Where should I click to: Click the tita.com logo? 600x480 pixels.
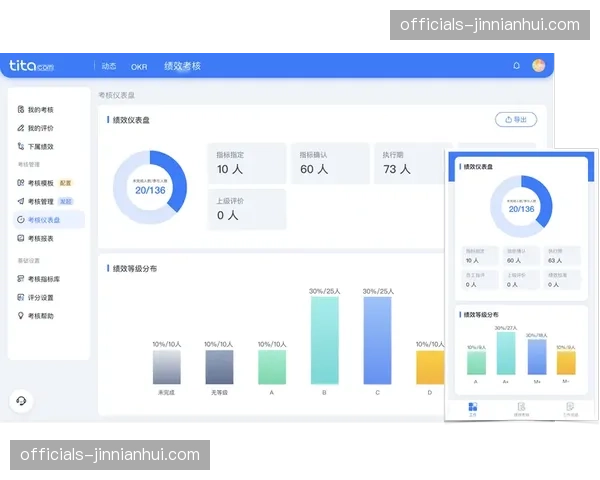tap(32, 66)
